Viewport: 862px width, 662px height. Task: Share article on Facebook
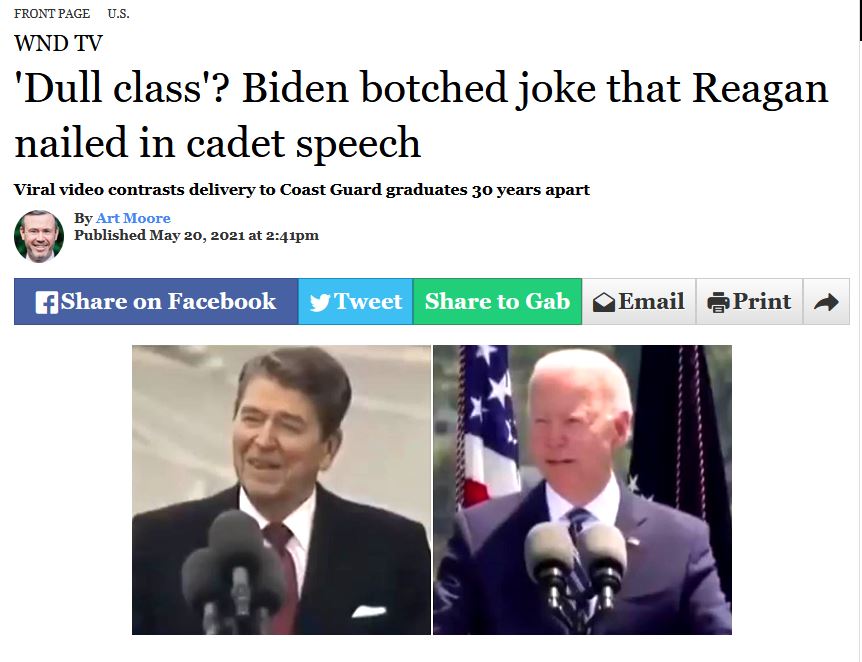click(156, 301)
